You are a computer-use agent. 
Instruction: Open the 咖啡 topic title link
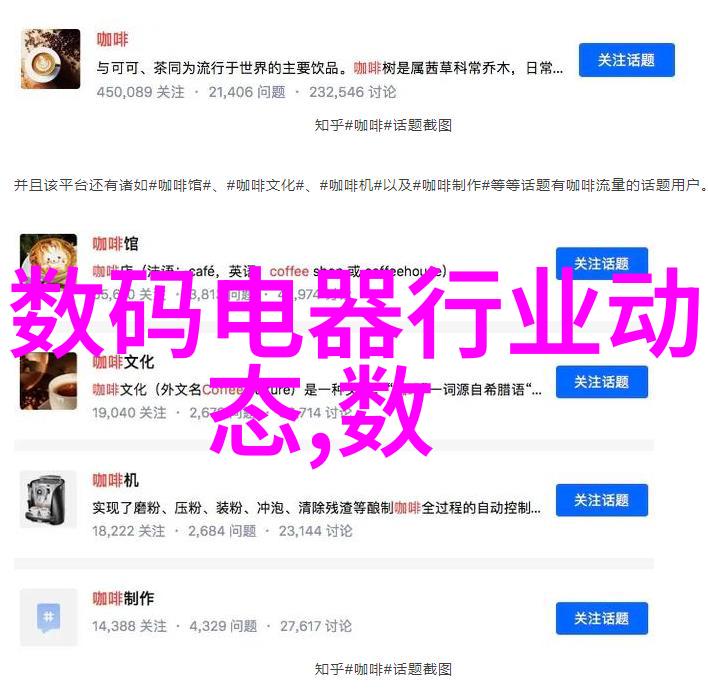tap(112, 39)
